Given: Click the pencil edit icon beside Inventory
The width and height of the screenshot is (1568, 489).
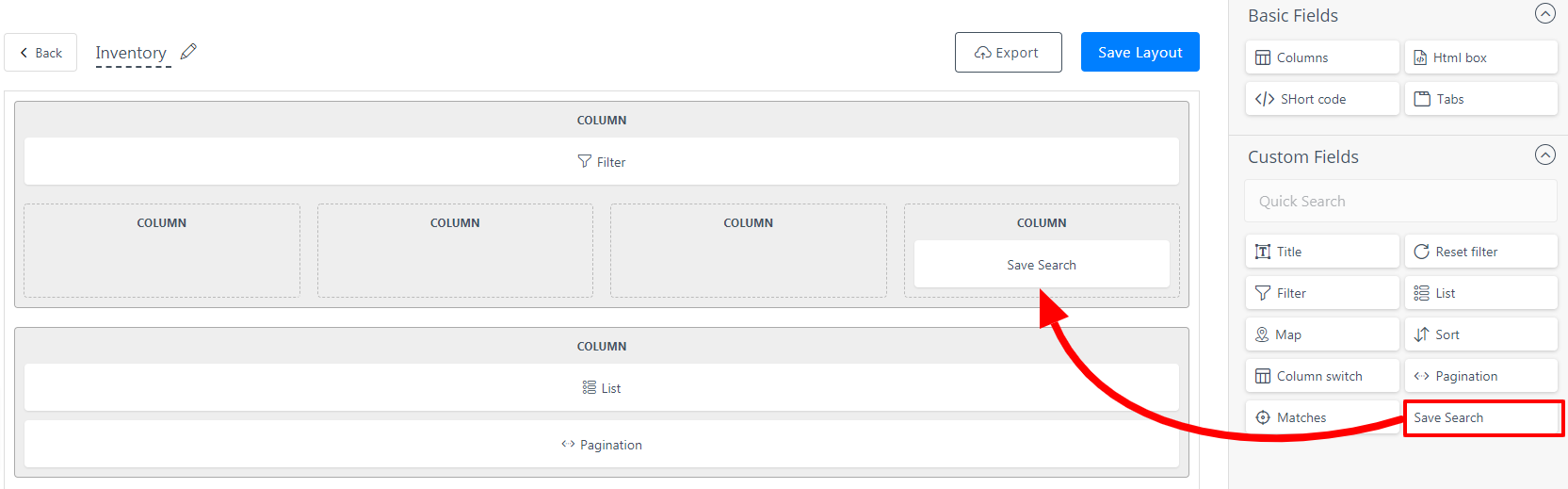Looking at the screenshot, I should [x=188, y=52].
